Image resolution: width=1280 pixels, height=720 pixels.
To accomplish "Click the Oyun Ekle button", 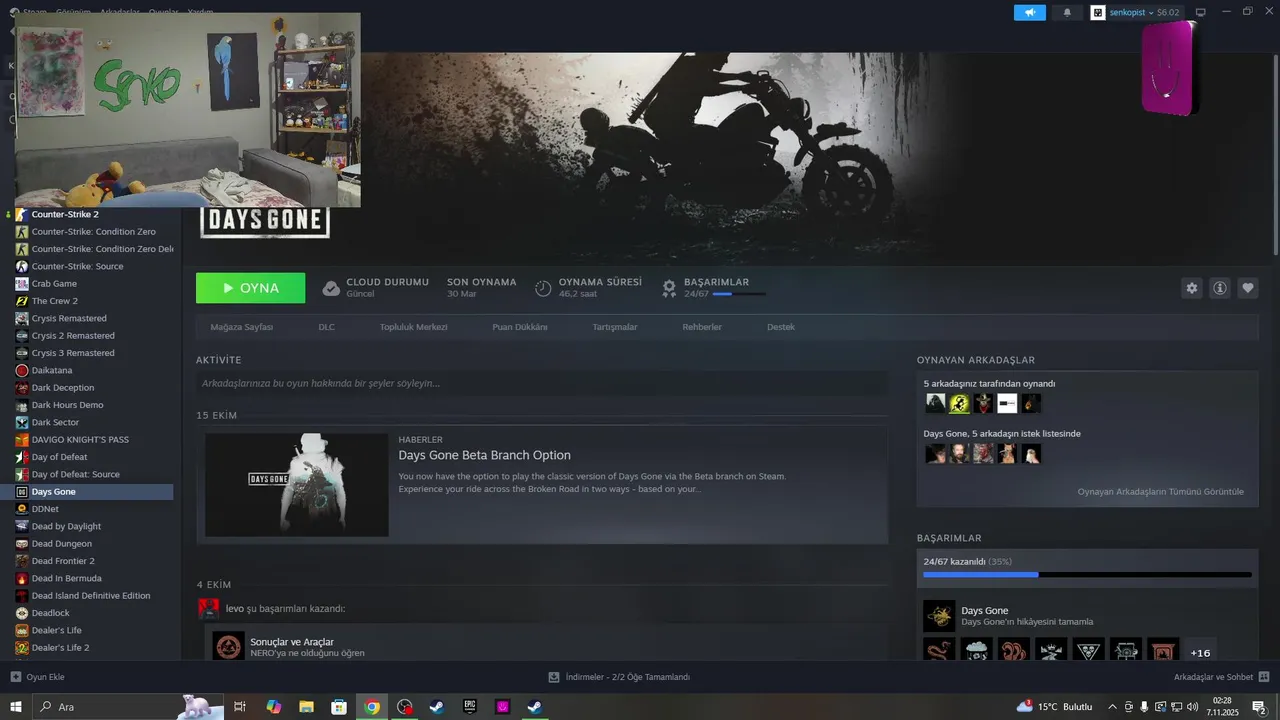I will (37, 677).
